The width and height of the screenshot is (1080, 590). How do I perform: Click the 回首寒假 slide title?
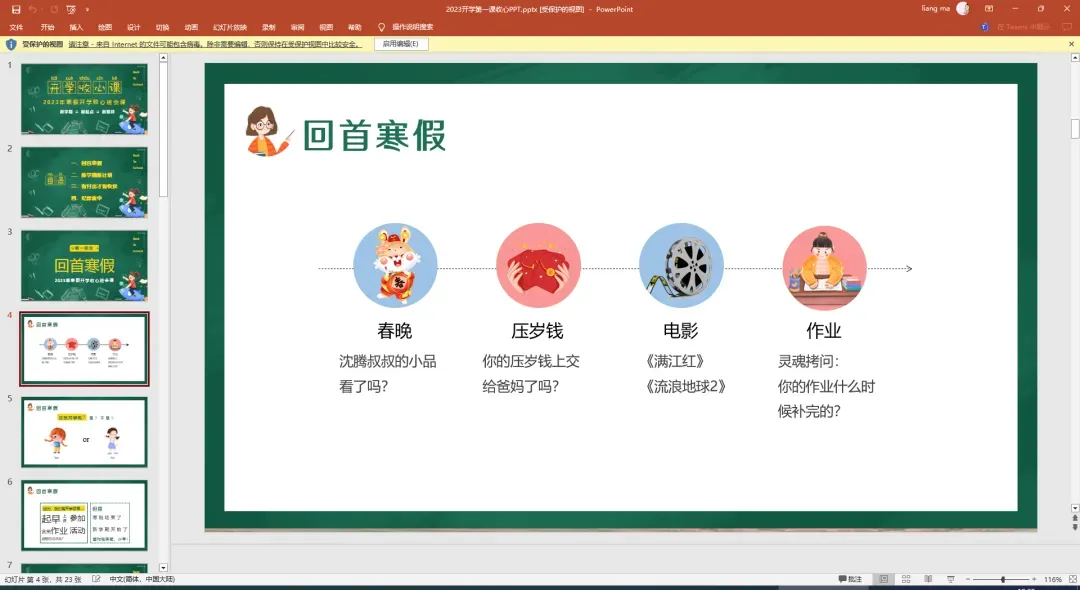[x=374, y=135]
